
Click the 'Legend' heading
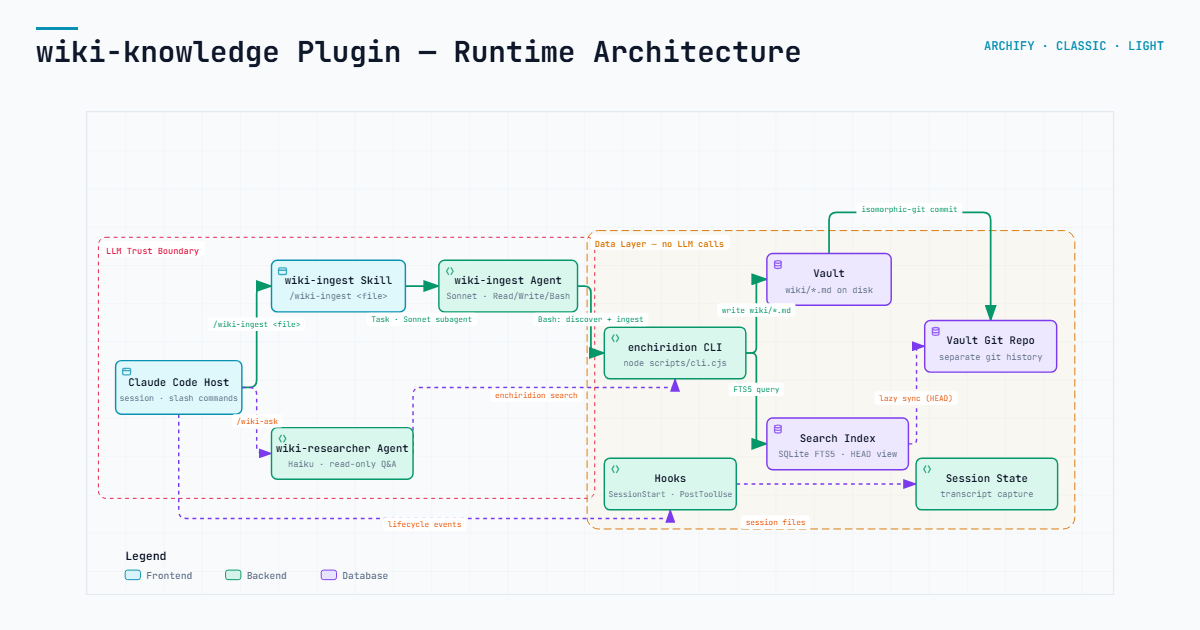(146, 556)
